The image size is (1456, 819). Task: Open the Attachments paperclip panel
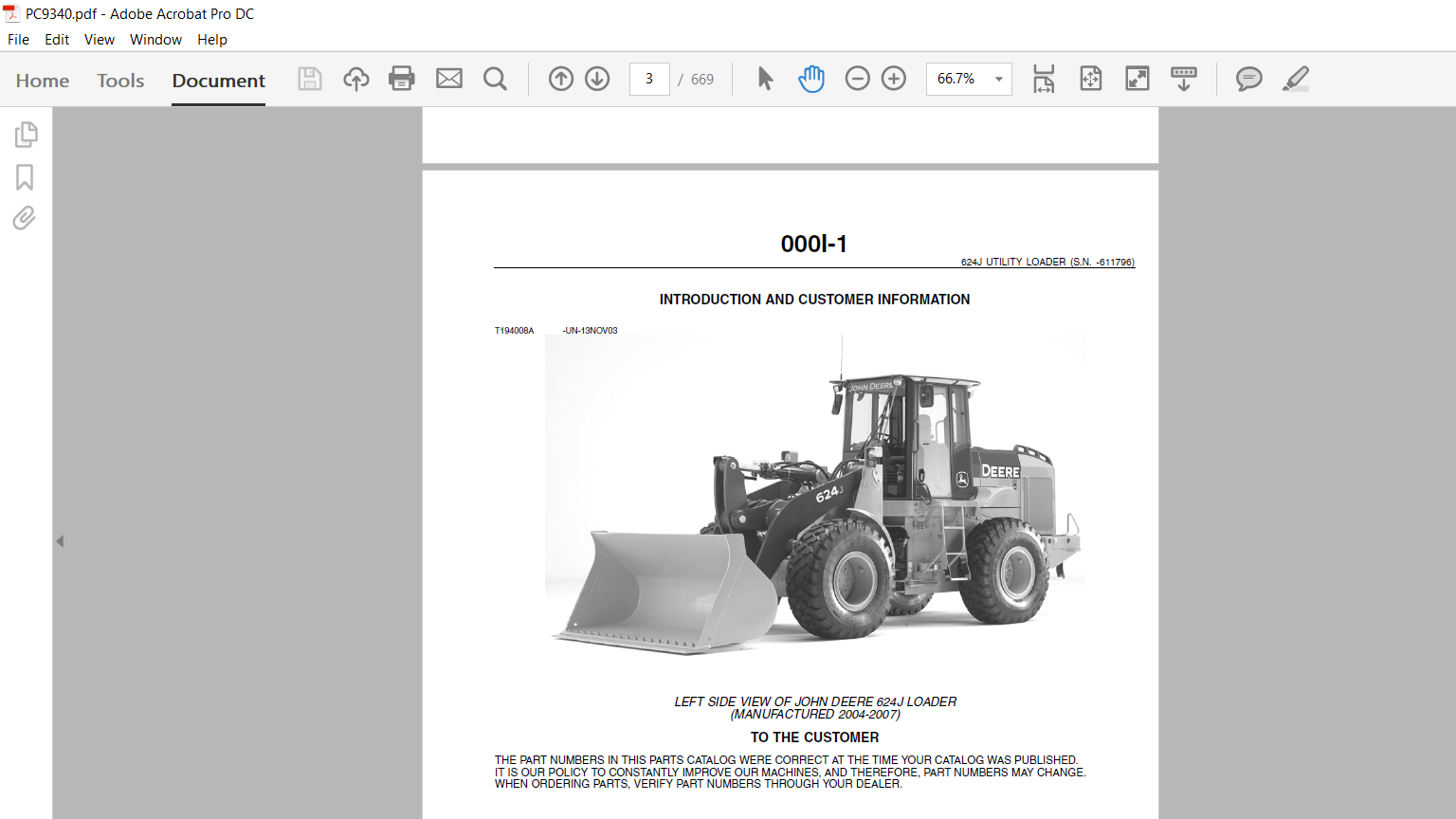25,219
